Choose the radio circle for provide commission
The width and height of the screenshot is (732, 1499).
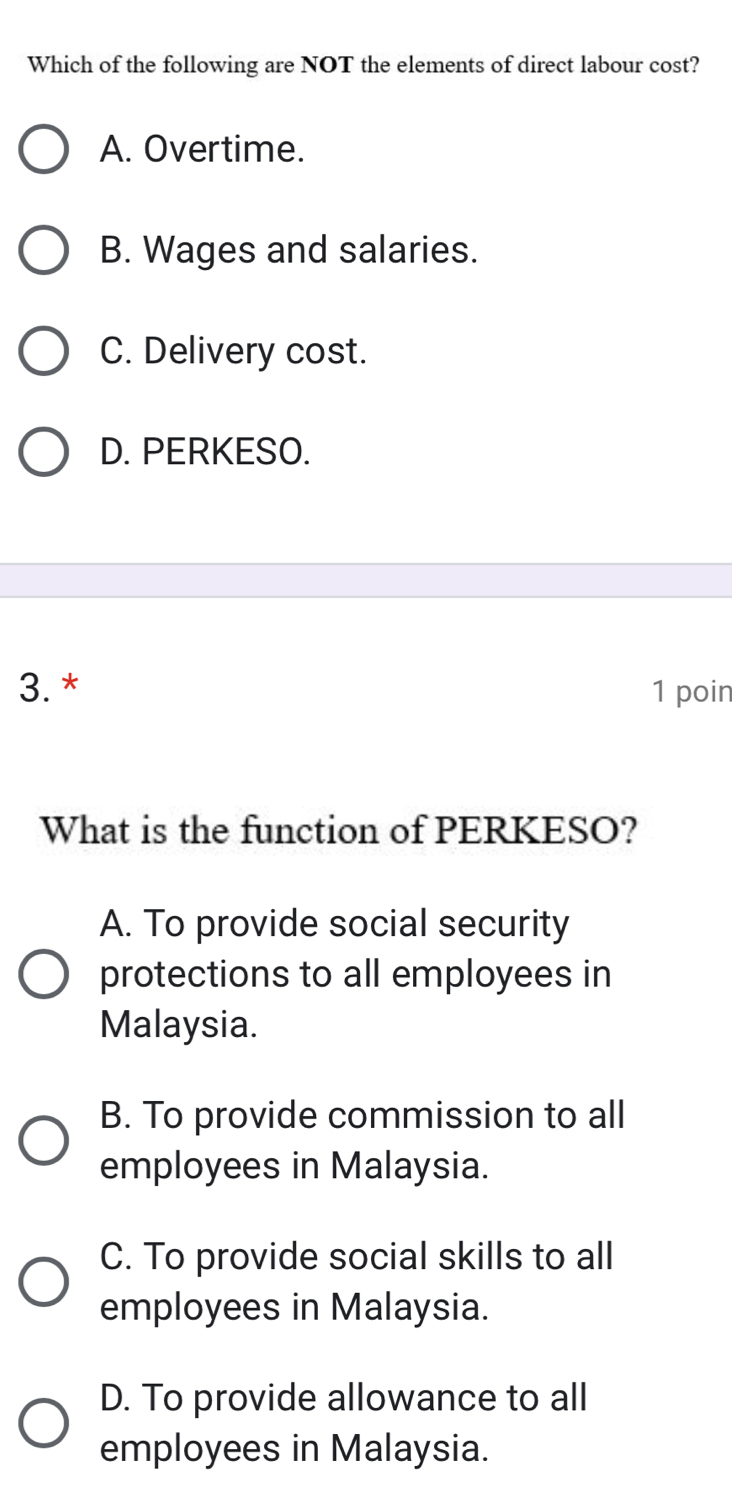coord(44,1141)
